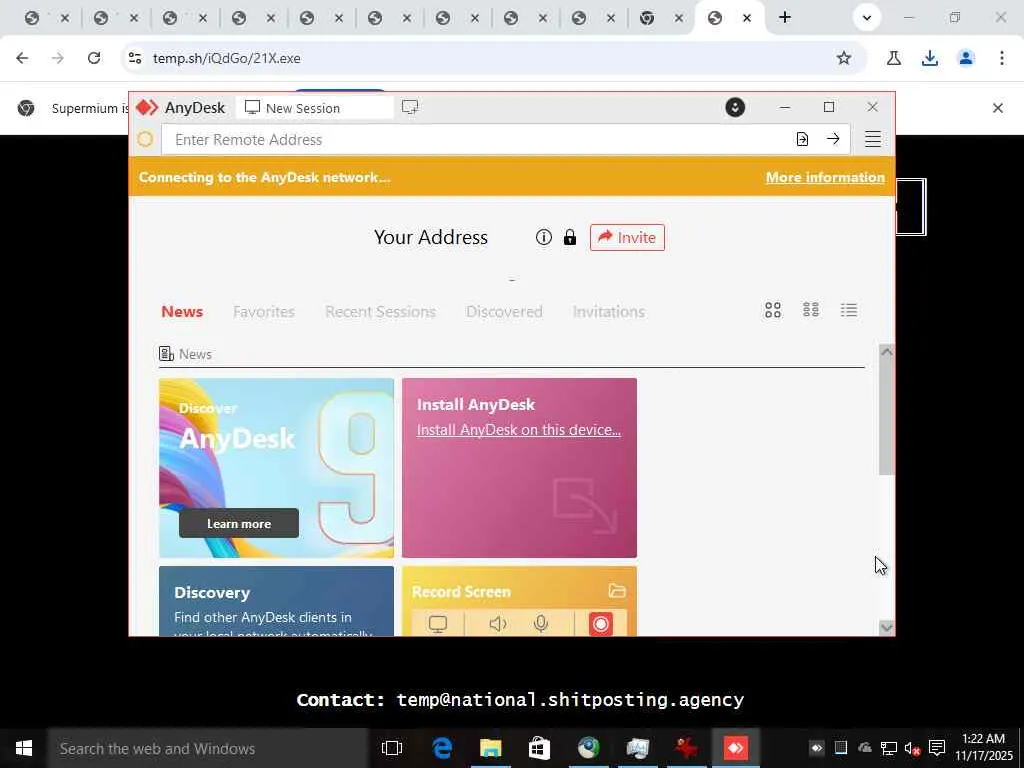1024x768 pixels.
Task: Open recordings folder icon on Record Screen card
Action: pos(616,591)
